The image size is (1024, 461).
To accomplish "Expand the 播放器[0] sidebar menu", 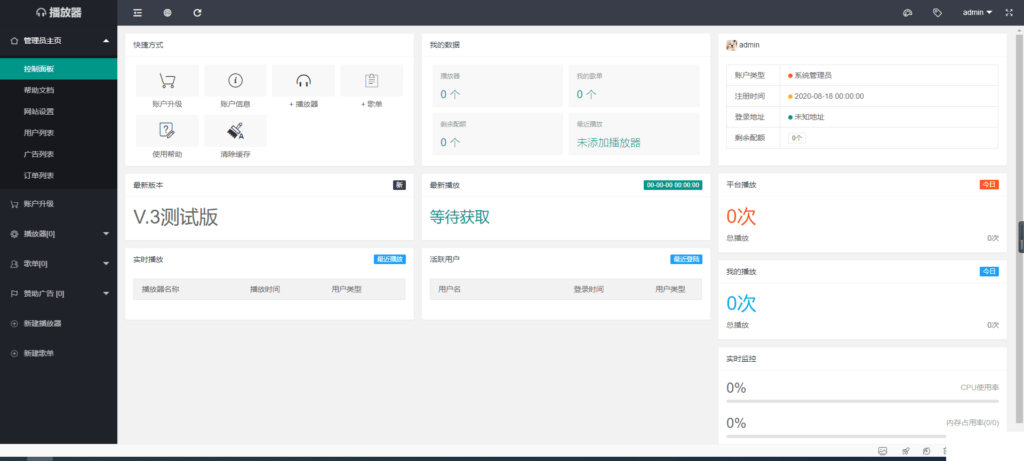I will [58, 234].
